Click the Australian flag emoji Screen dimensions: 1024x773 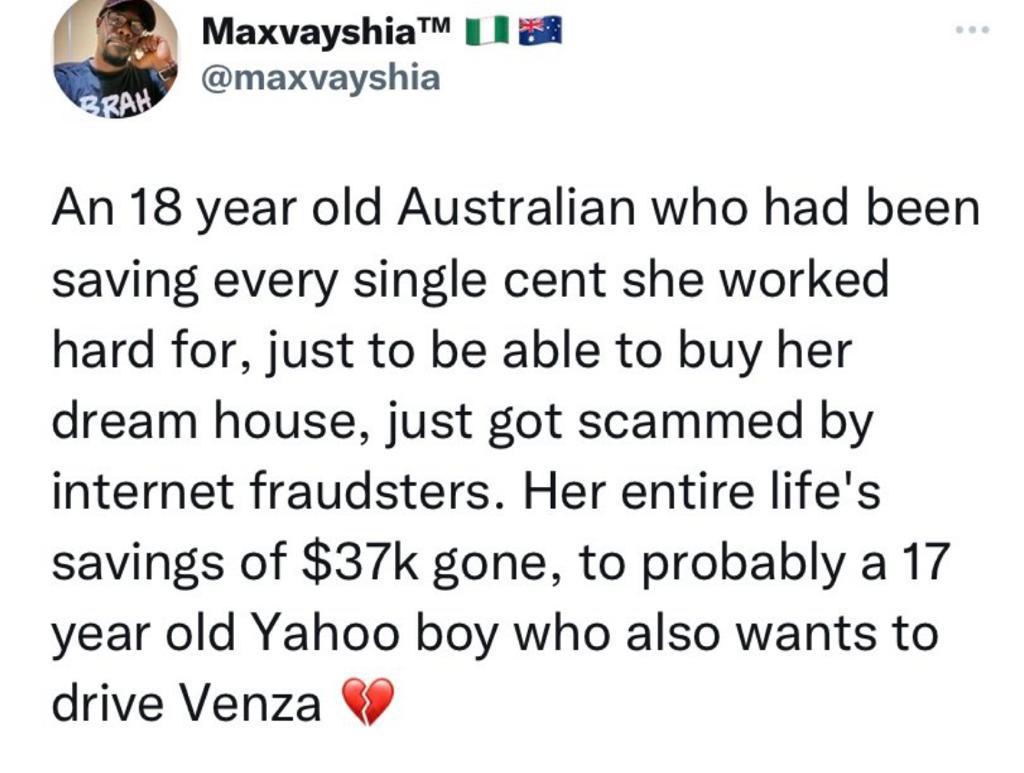click(x=542, y=33)
